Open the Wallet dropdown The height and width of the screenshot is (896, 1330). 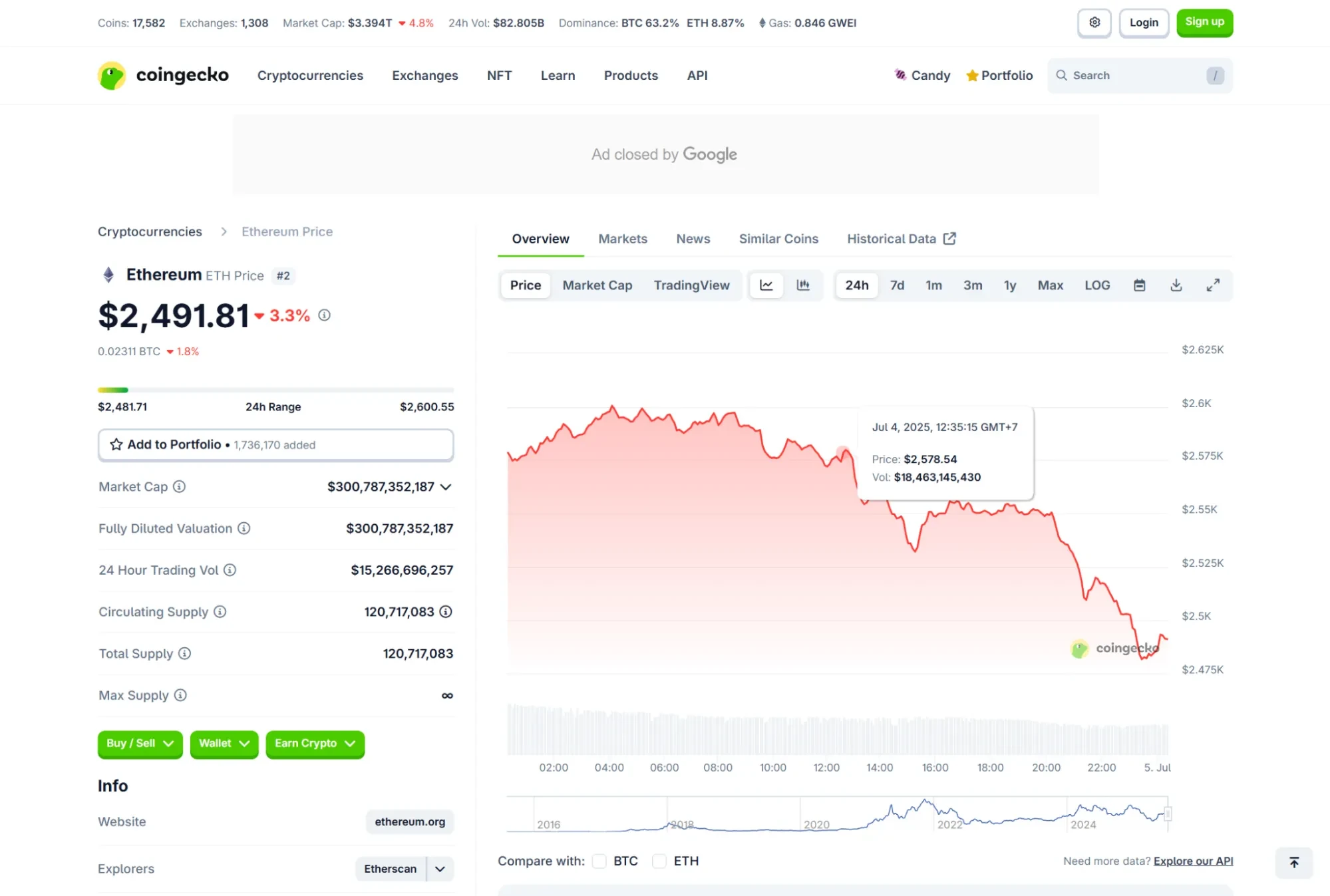224,744
